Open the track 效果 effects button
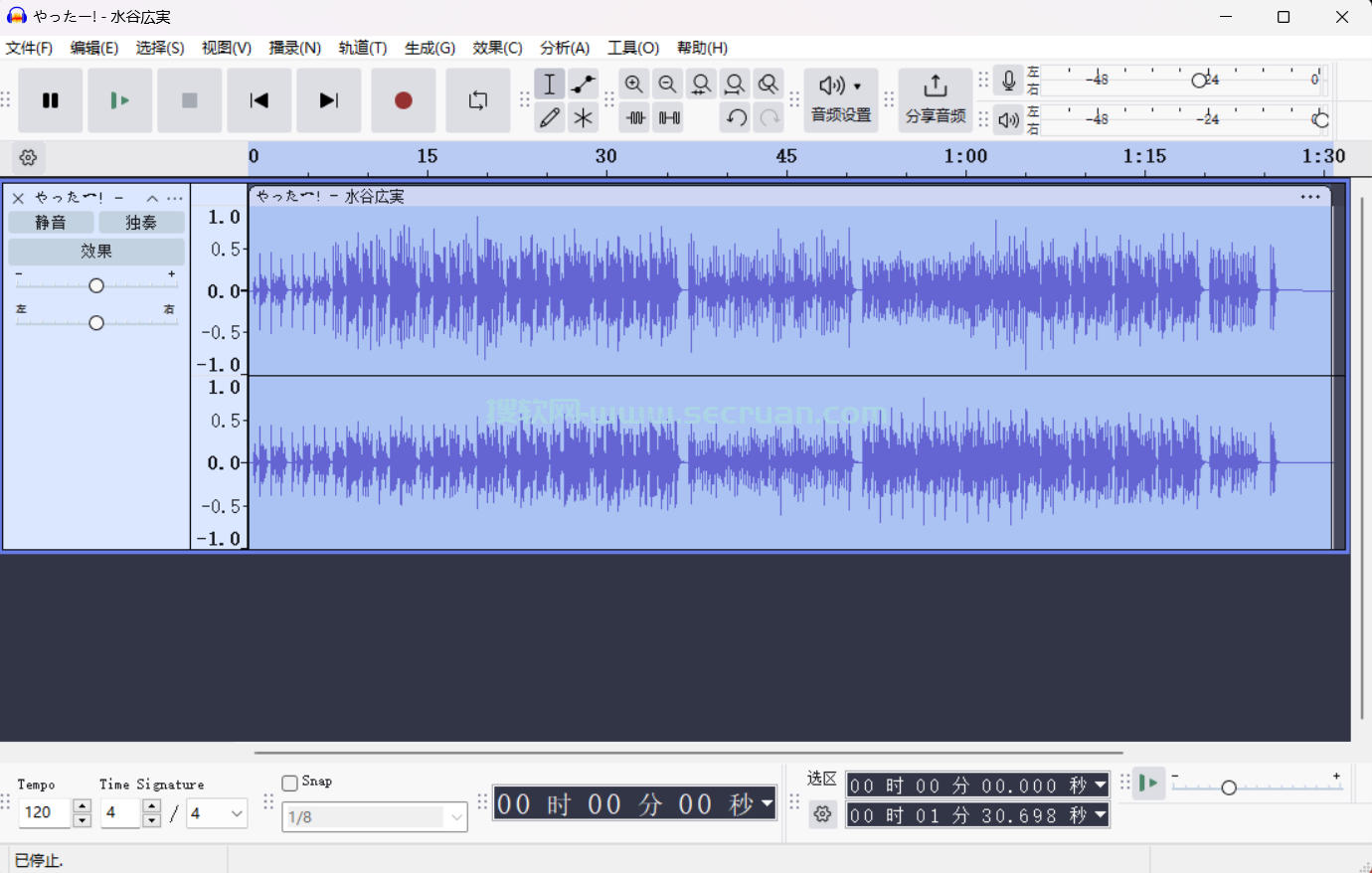This screenshot has height=873, width=1372. pyautogui.click(x=96, y=252)
